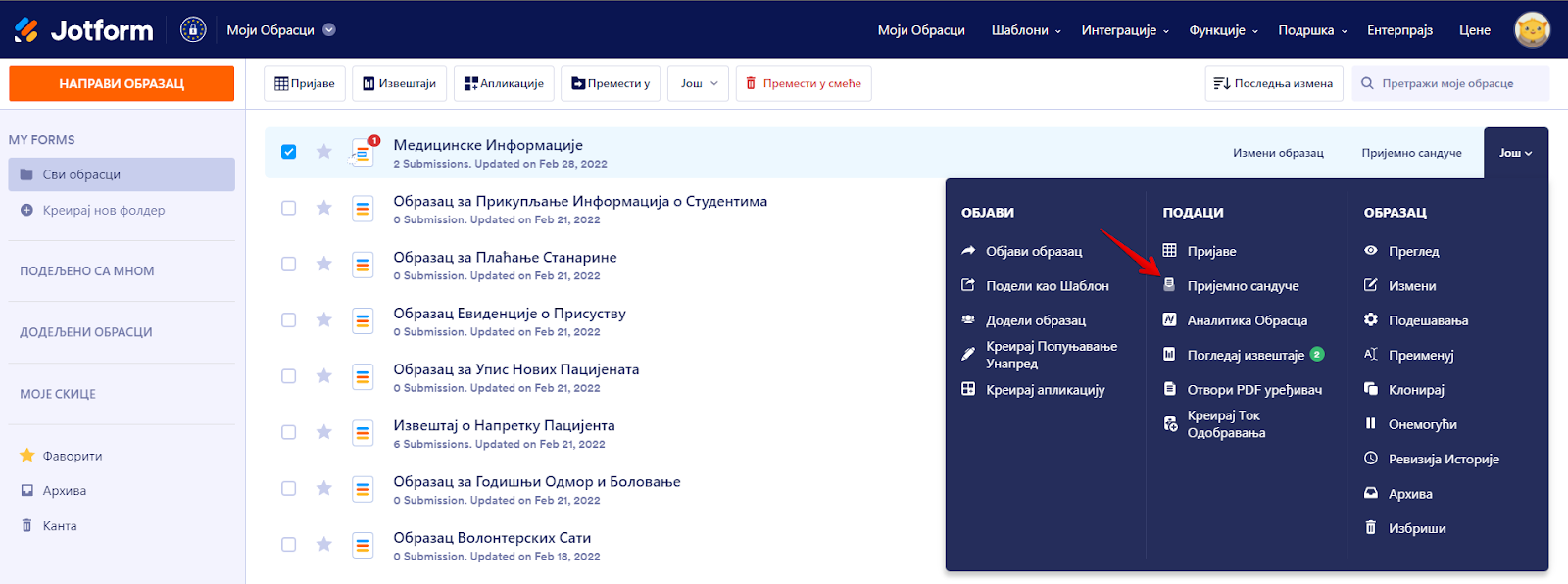
Task: Click the Преглед eye icon
Action: pos(1371,251)
